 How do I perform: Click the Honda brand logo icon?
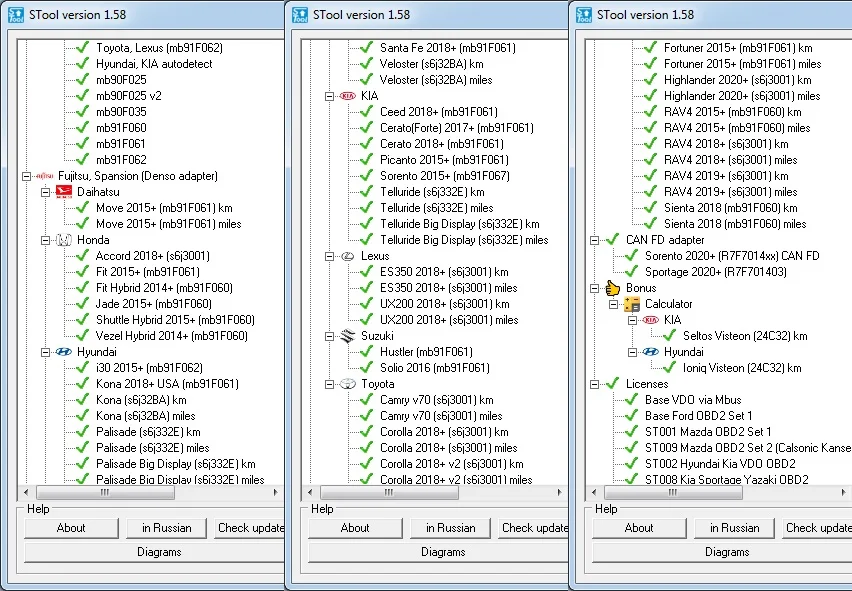(x=64, y=240)
